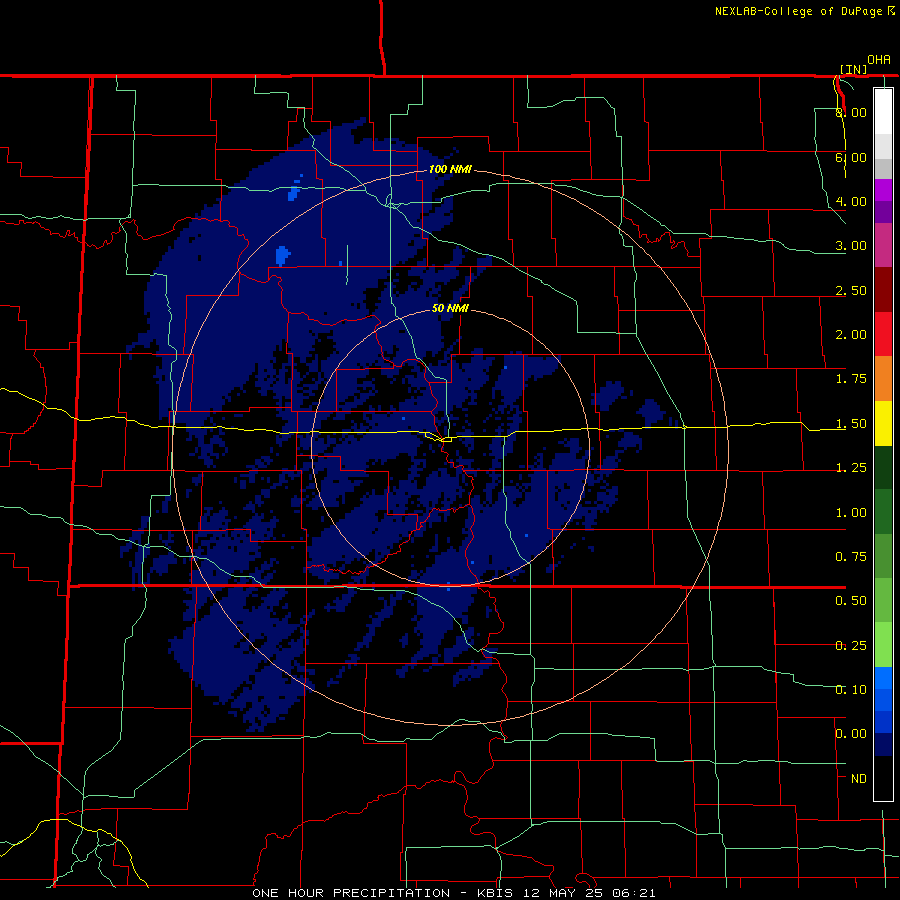
Task: Click the 2.00 legend value
Action: click(x=851, y=335)
